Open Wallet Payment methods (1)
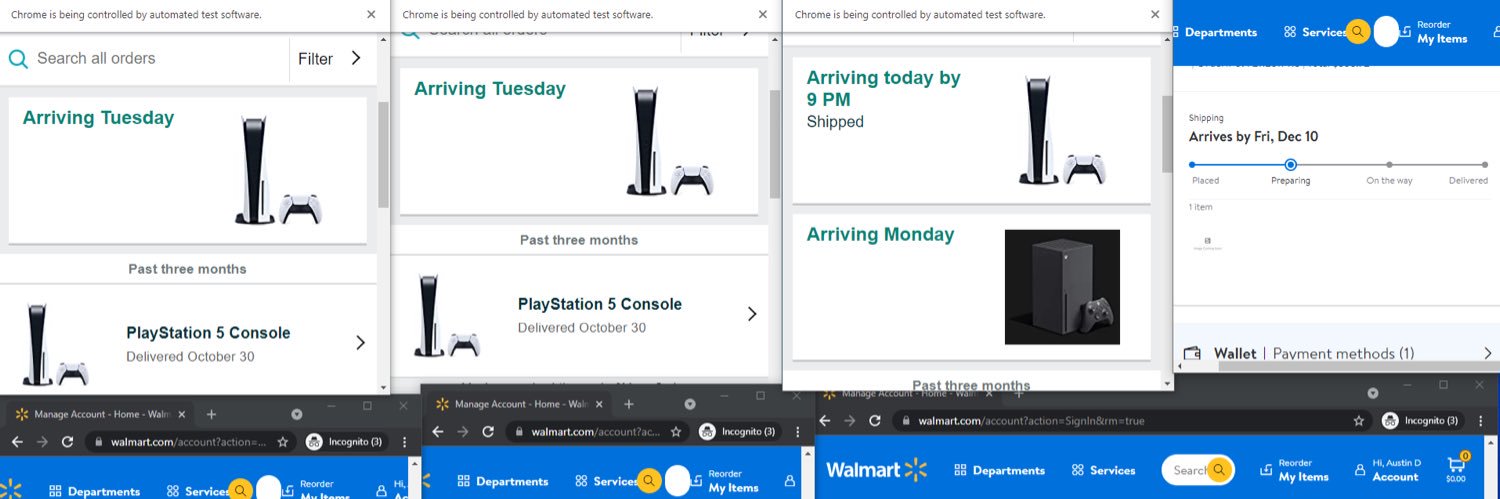This screenshot has height=499, width=1500. pyautogui.click(x=1336, y=353)
